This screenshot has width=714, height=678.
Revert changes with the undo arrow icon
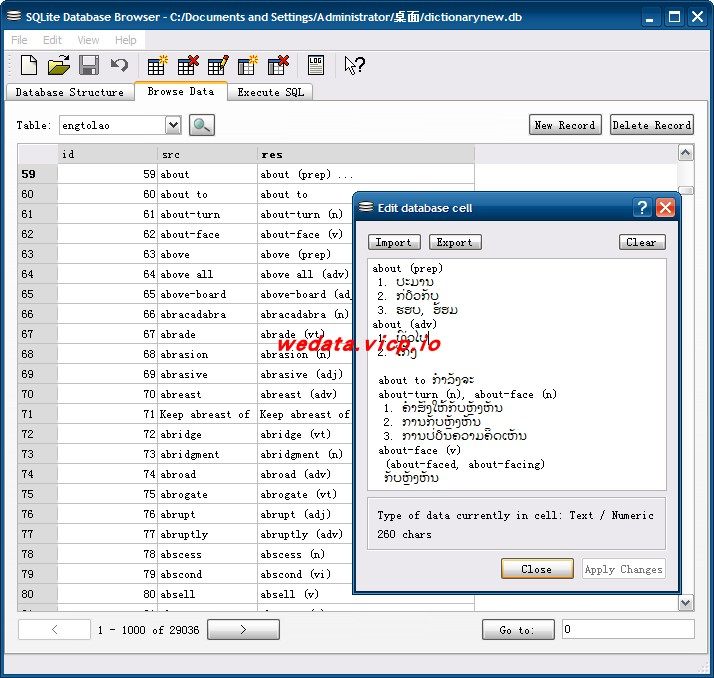point(119,65)
